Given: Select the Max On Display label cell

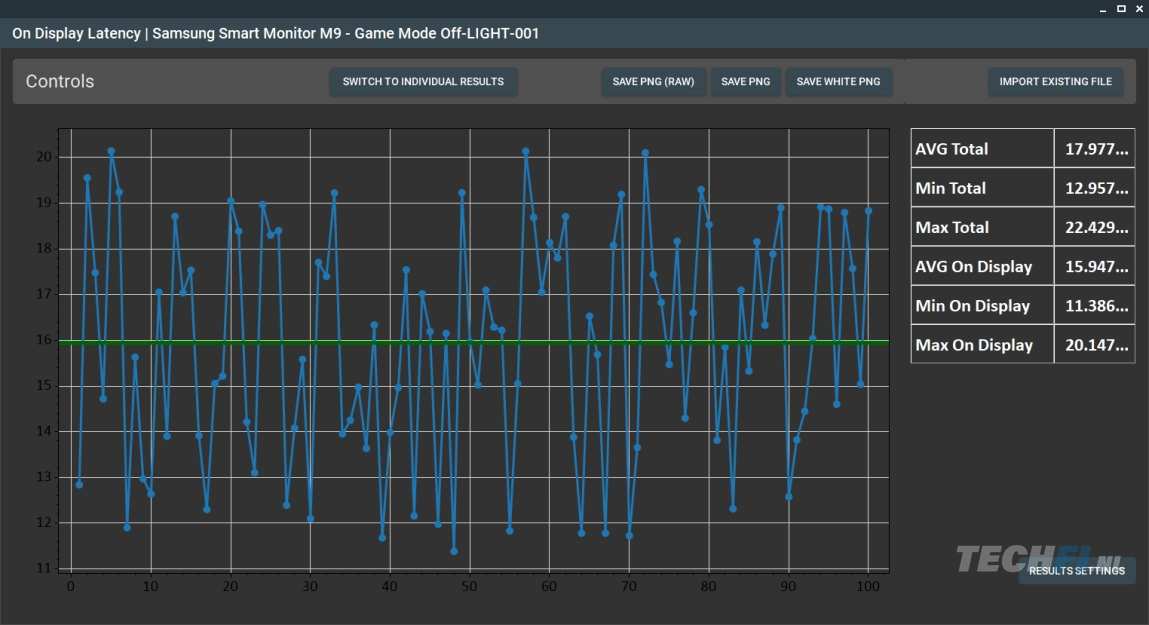Looking at the screenshot, I should pos(982,345).
